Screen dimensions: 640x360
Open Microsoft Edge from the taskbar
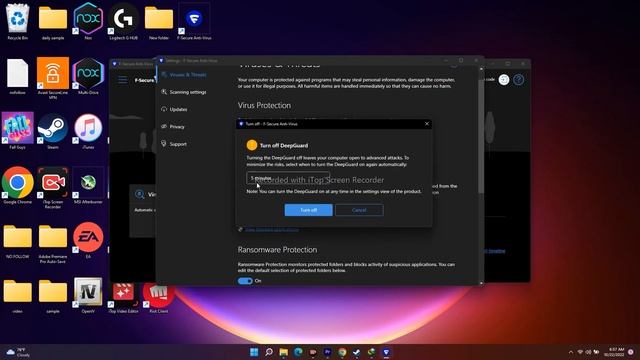click(x=298, y=352)
